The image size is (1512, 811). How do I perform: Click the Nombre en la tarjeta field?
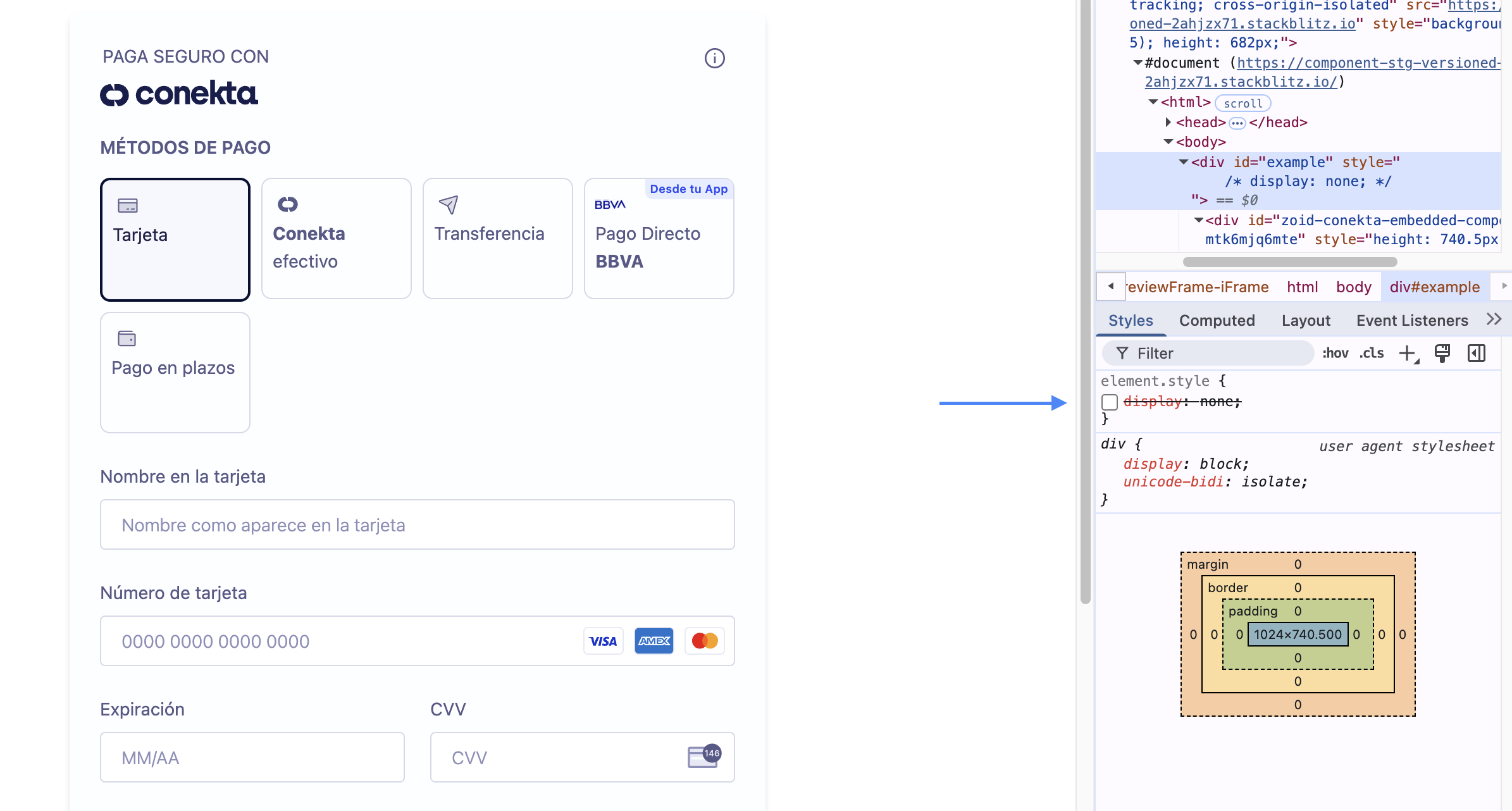[x=418, y=524]
